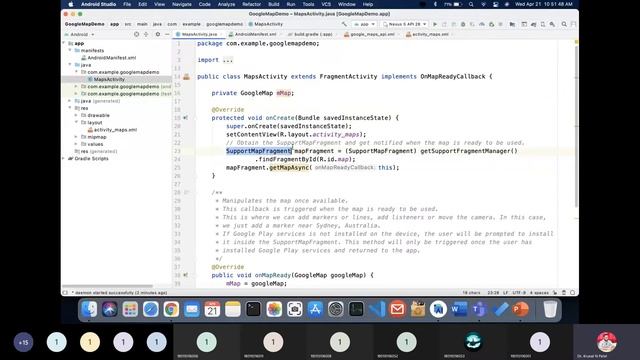Viewport: 640px width, 360px height.
Task: Click the onMapReady override gutter icon
Action: pyautogui.click(x=186, y=275)
